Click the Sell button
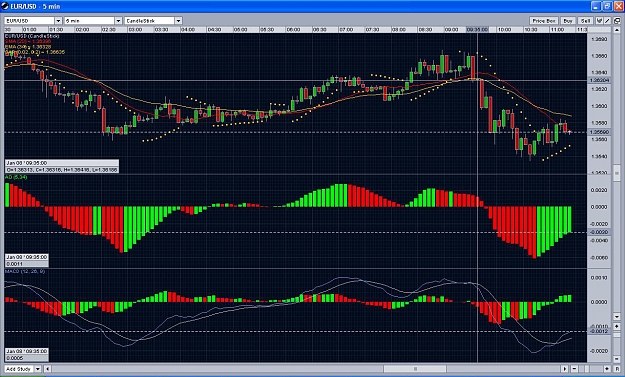The width and height of the screenshot is (625, 377). click(x=586, y=21)
